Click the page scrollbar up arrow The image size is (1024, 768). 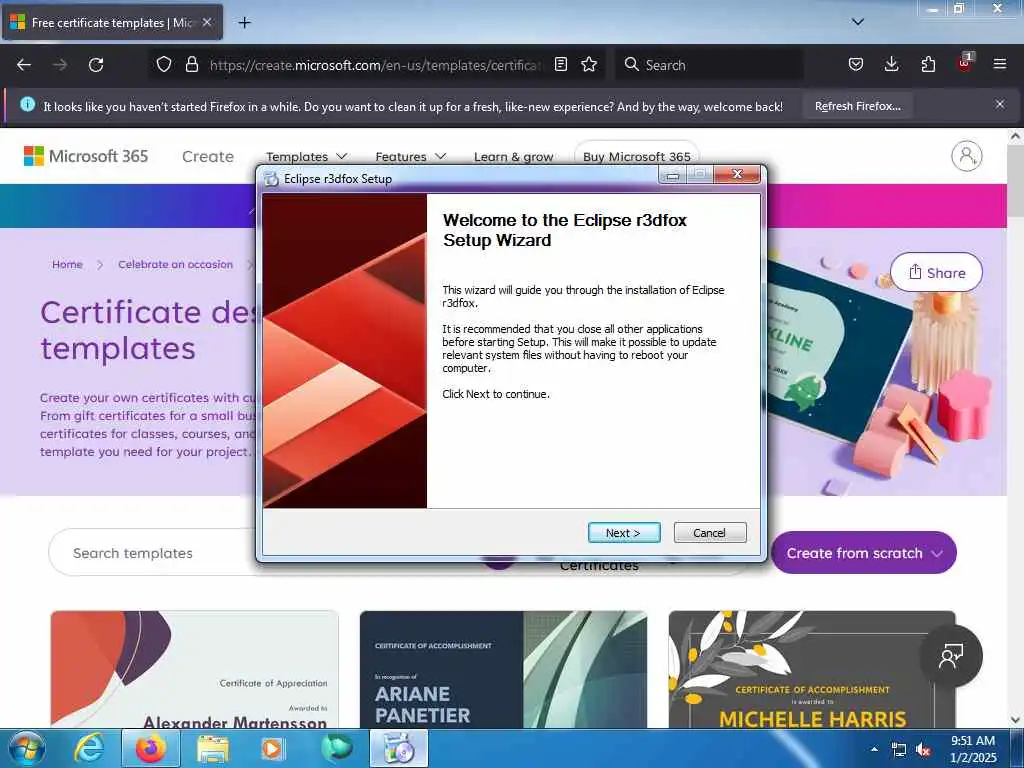(x=1015, y=137)
